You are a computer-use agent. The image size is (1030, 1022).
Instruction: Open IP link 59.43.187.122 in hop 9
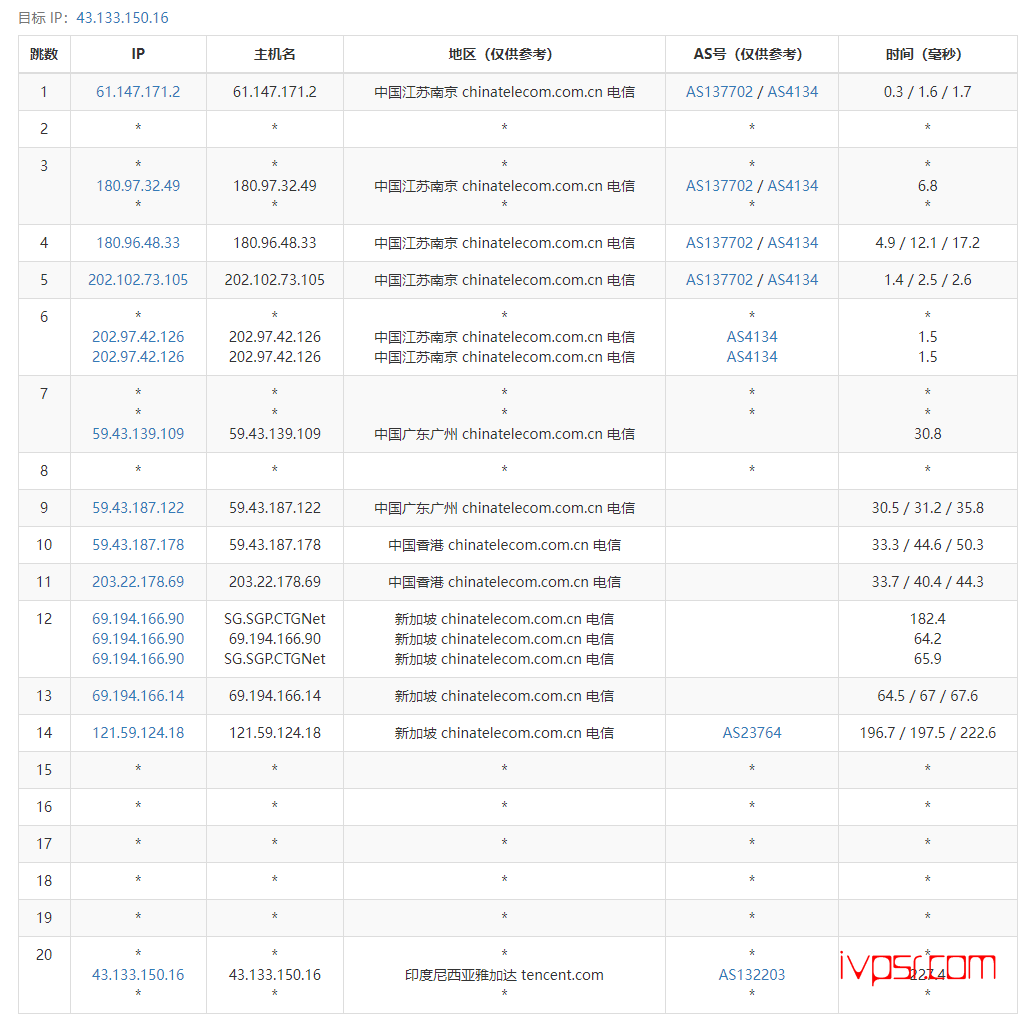(x=138, y=508)
